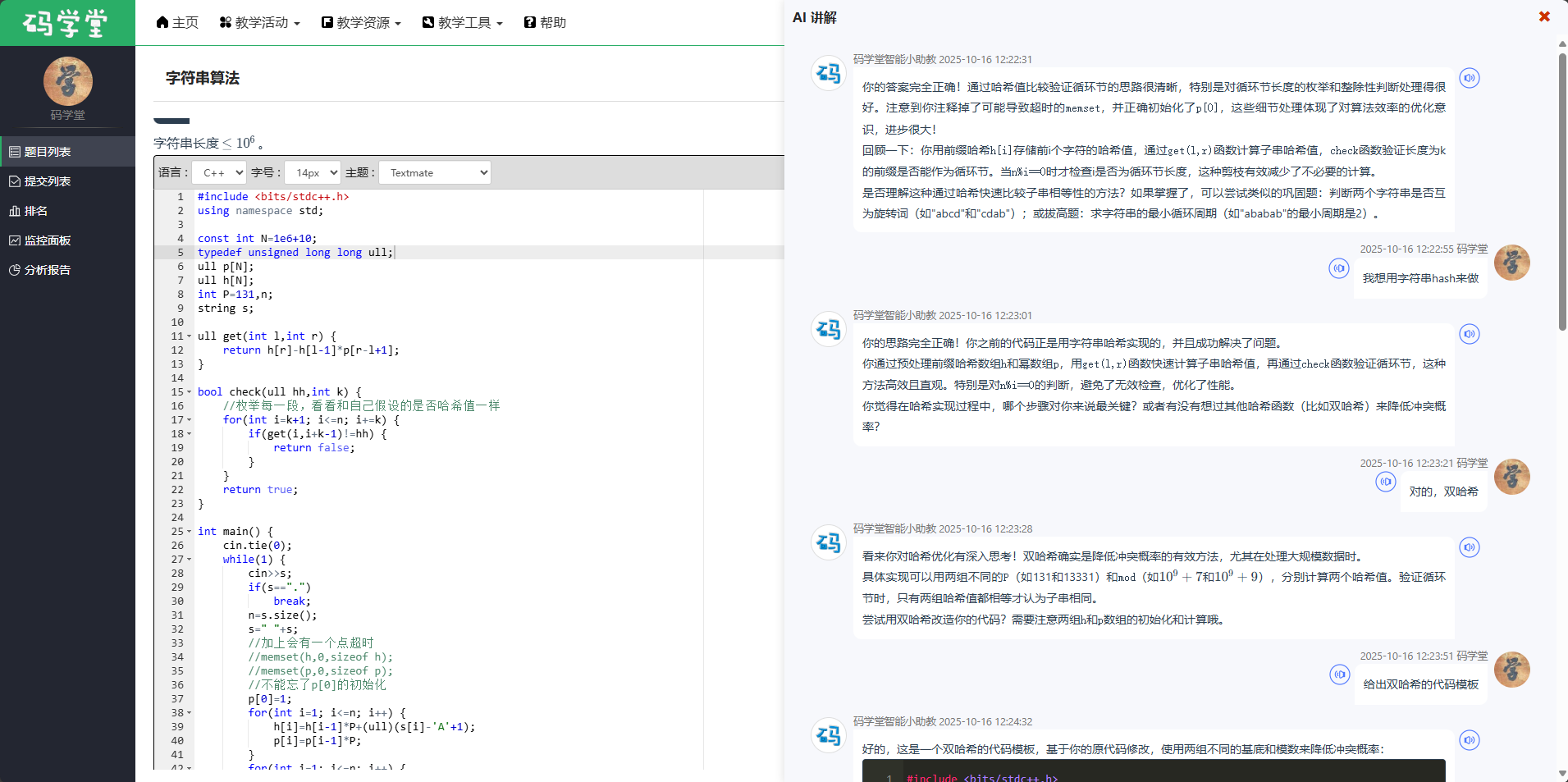Open 分析报告 from the sidebar
Screen dimensions: 1568x782
coord(48,270)
